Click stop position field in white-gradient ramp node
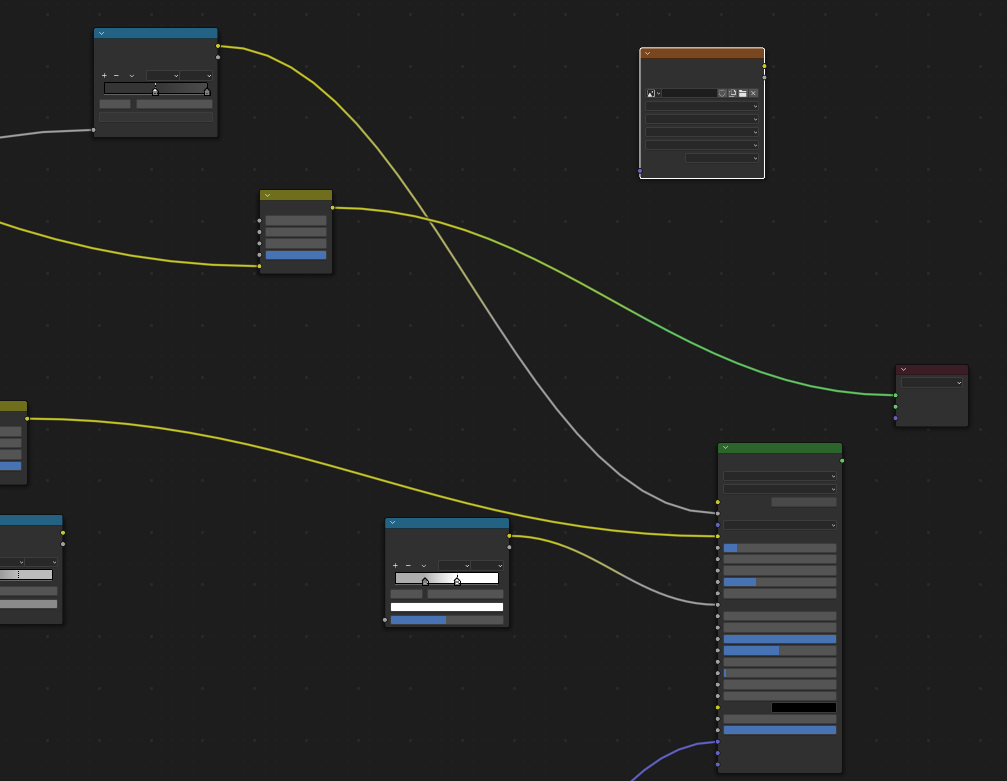This screenshot has height=781, width=1007. click(466, 594)
